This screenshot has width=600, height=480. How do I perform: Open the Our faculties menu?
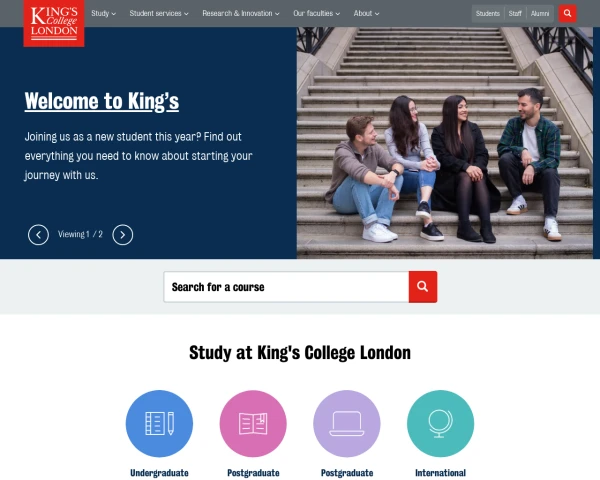coord(316,13)
